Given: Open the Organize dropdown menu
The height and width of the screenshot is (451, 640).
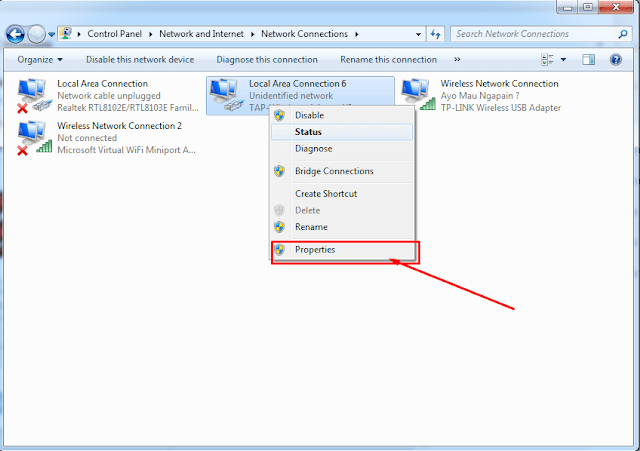Looking at the screenshot, I should (x=40, y=60).
